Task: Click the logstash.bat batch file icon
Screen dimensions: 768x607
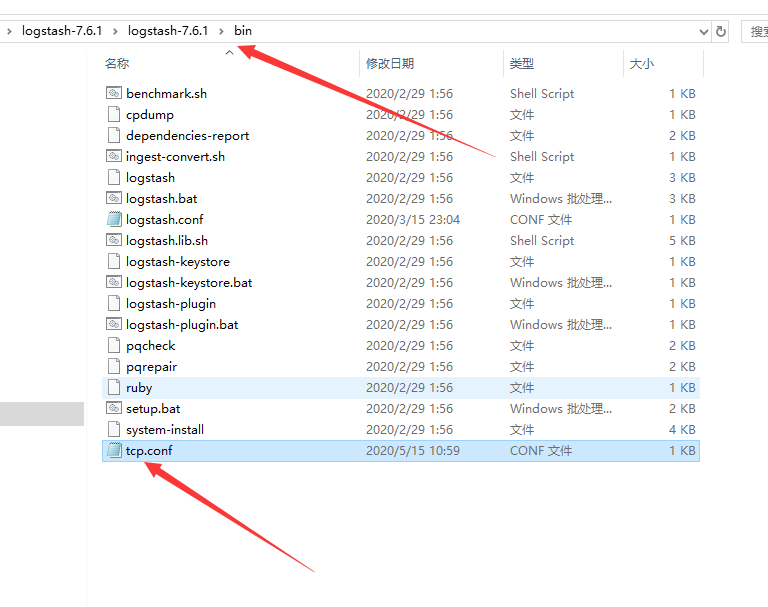Action: coord(114,198)
